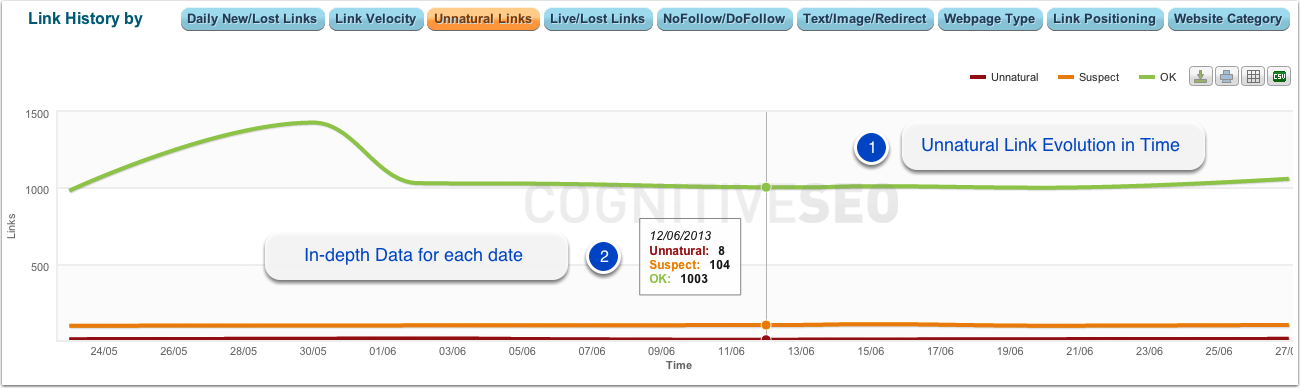Open the data table grid view

[x=1253, y=77]
